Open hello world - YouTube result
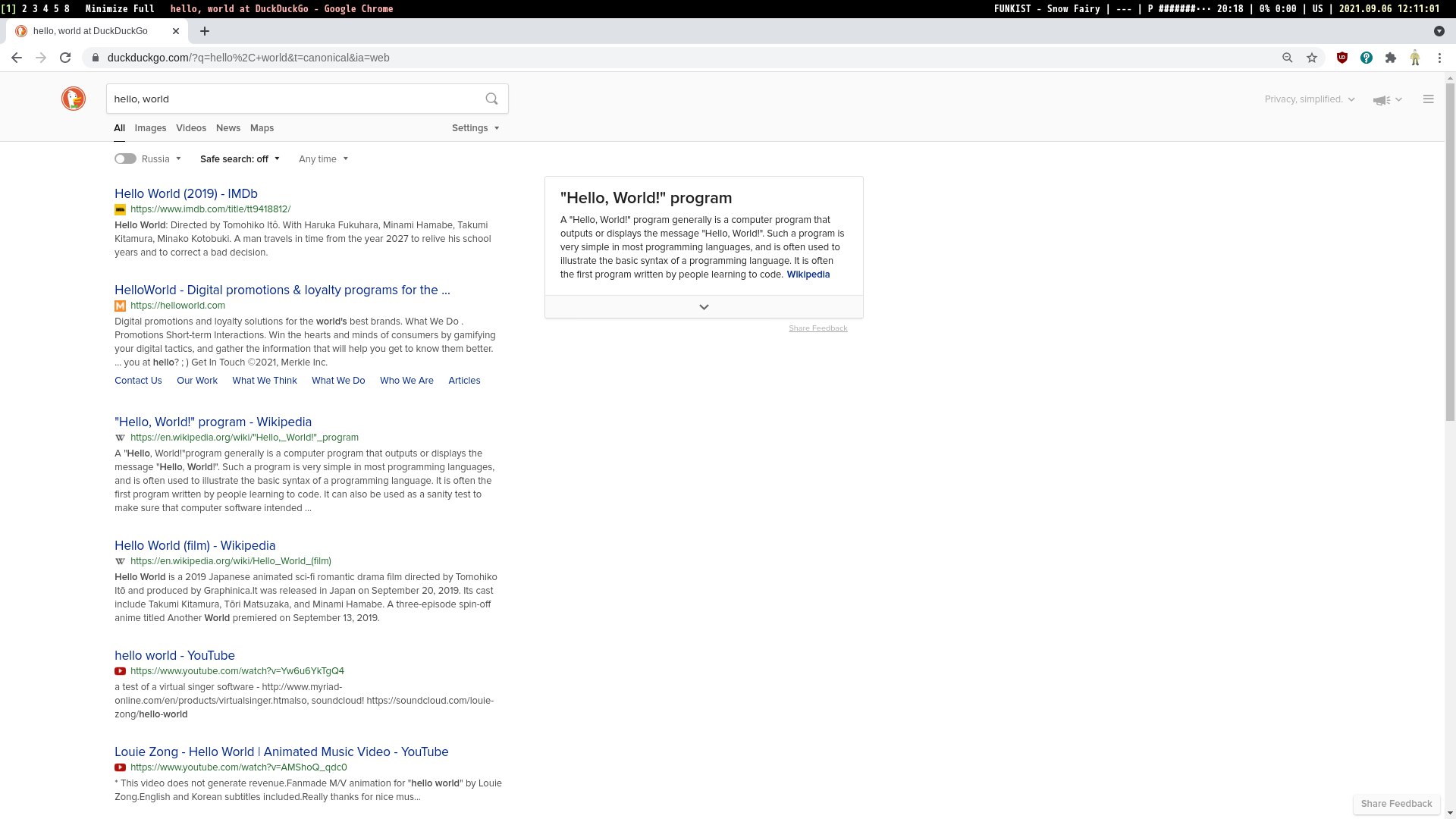This screenshot has width=1456, height=819. point(174,656)
